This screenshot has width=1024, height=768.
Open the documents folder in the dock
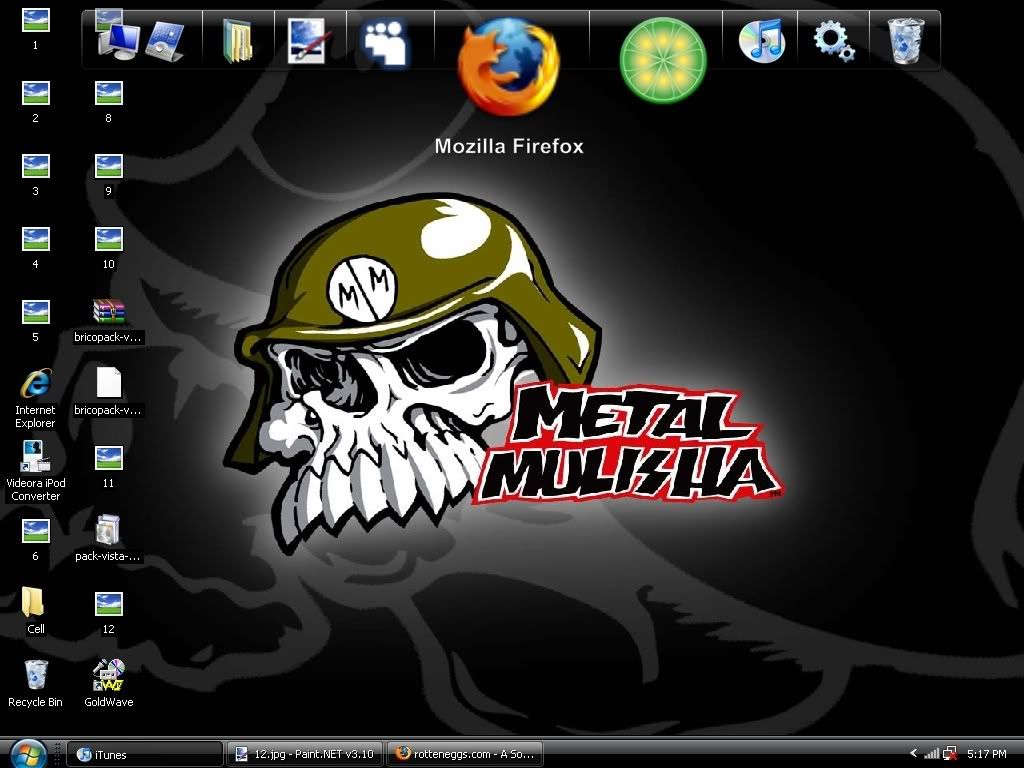tap(238, 41)
